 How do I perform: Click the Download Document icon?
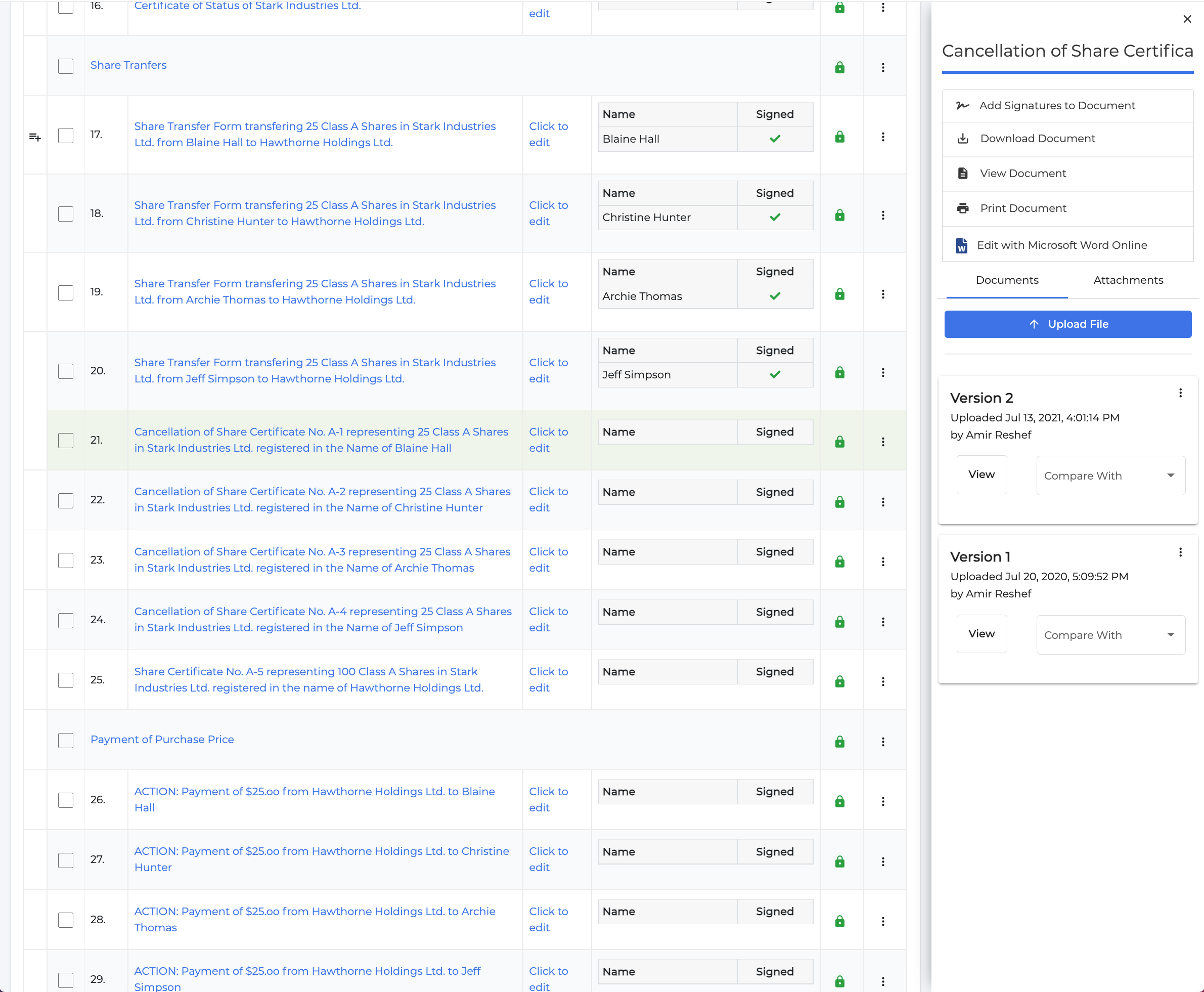(x=963, y=138)
